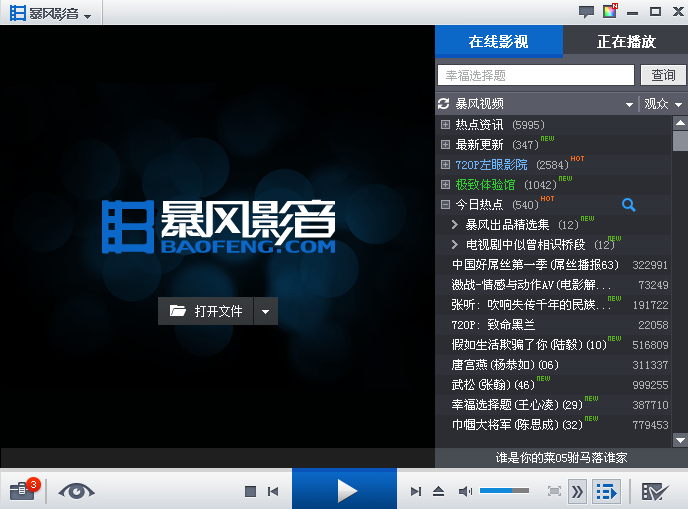688x509 pixels.
Task: Open the colorful skin icon
Action: tap(610, 11)
